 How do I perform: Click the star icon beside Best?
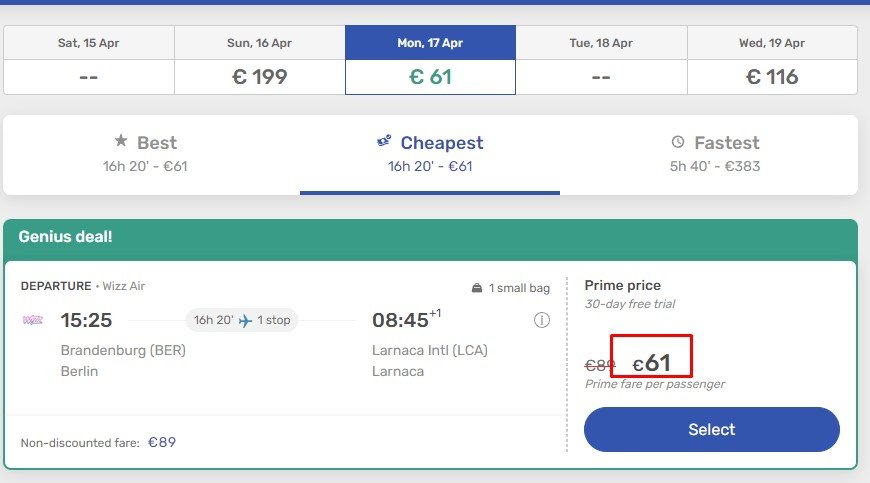[x=121, y=142]
